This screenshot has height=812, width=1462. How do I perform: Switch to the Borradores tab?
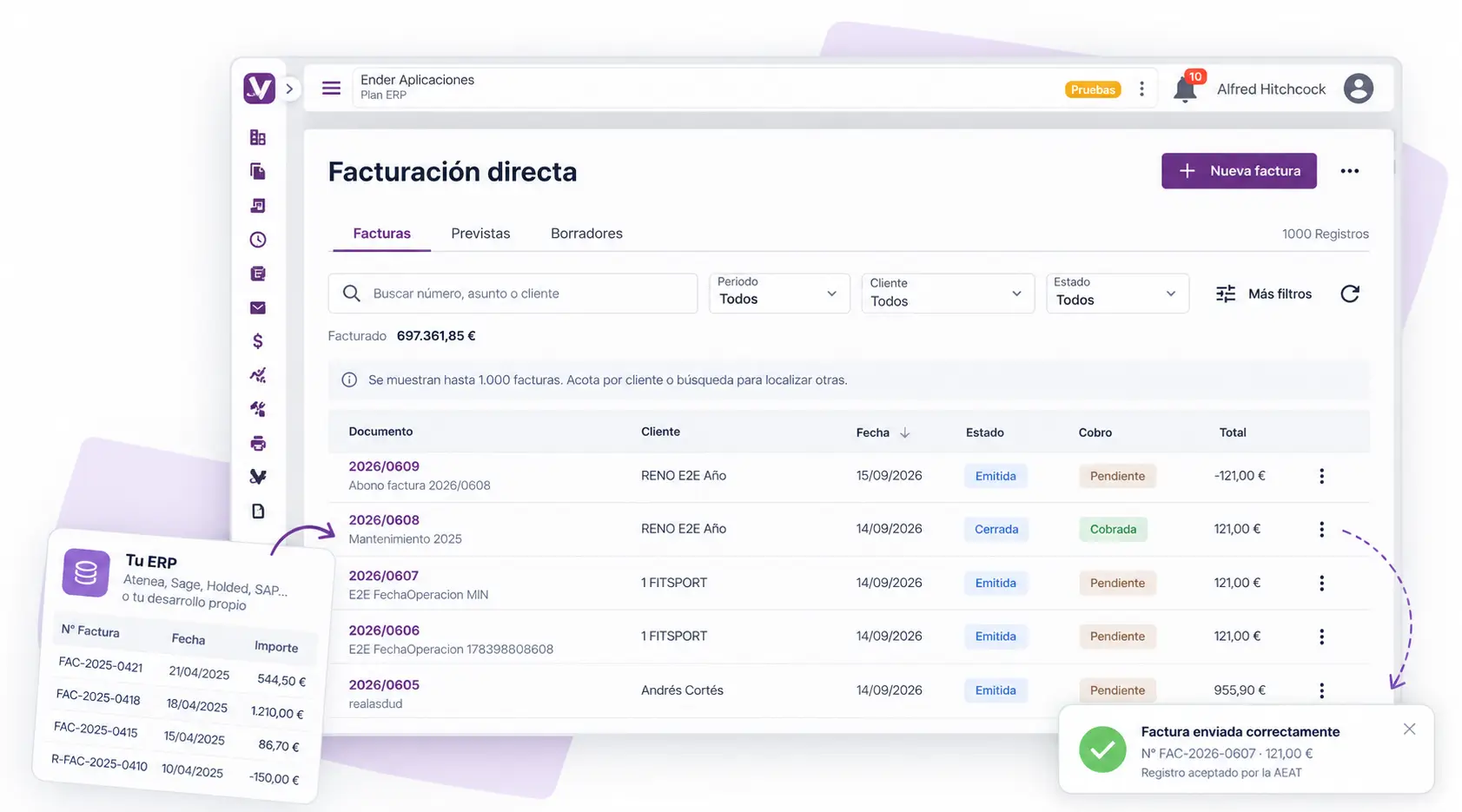[586, 234]
